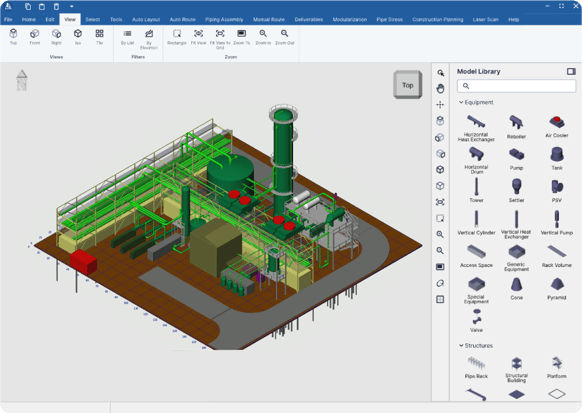Select the Pump equipment item
582x413 pixels.
516,159
